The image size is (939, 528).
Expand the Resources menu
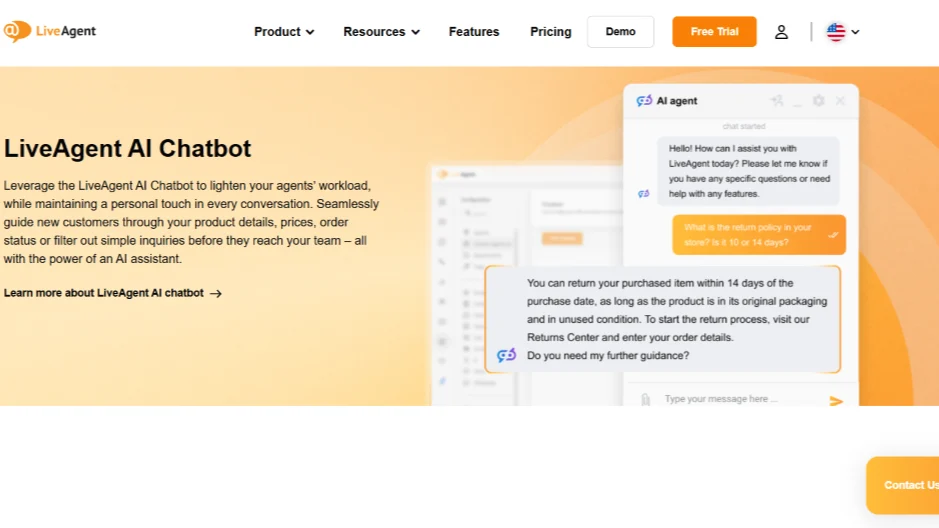pos(381,32)
